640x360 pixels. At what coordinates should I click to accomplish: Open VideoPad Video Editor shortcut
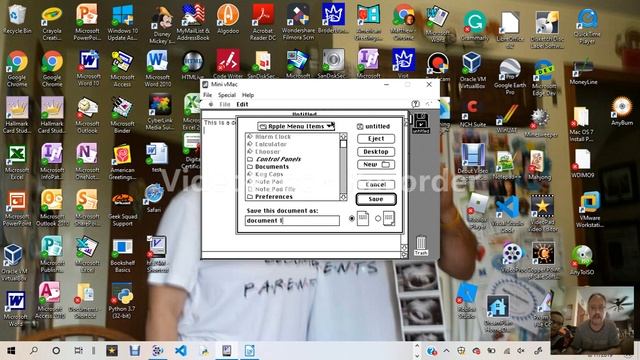pos(542,213)
